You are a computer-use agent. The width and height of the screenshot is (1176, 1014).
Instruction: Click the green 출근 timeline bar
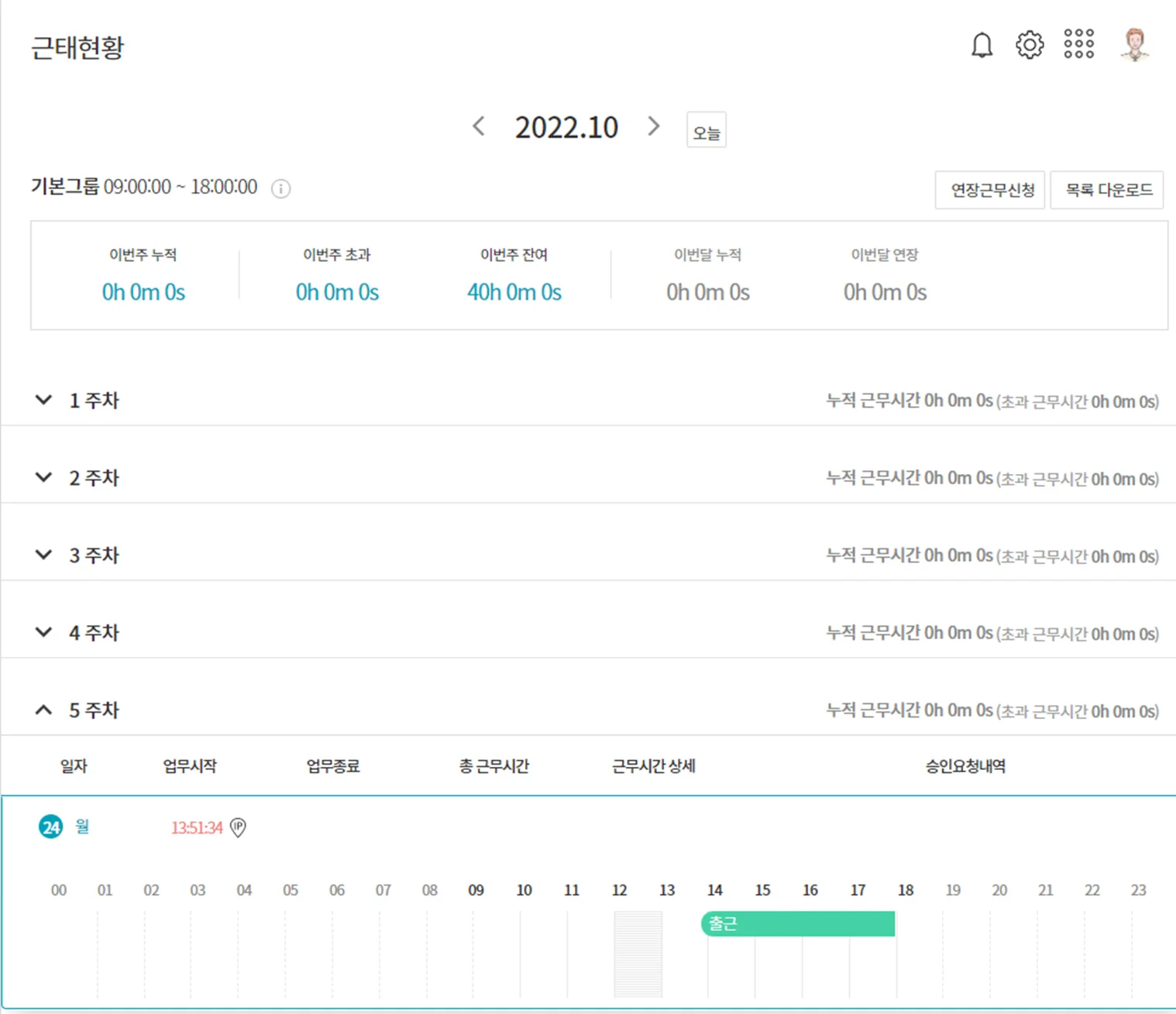(798, 923)
